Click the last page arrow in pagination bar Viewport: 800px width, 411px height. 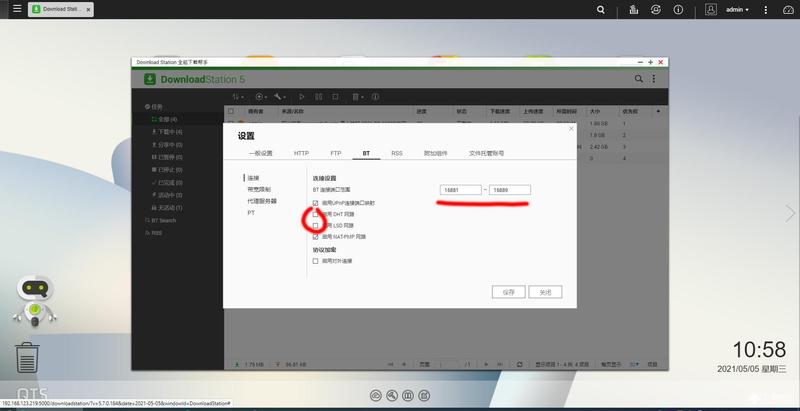[x=500, y=365]
